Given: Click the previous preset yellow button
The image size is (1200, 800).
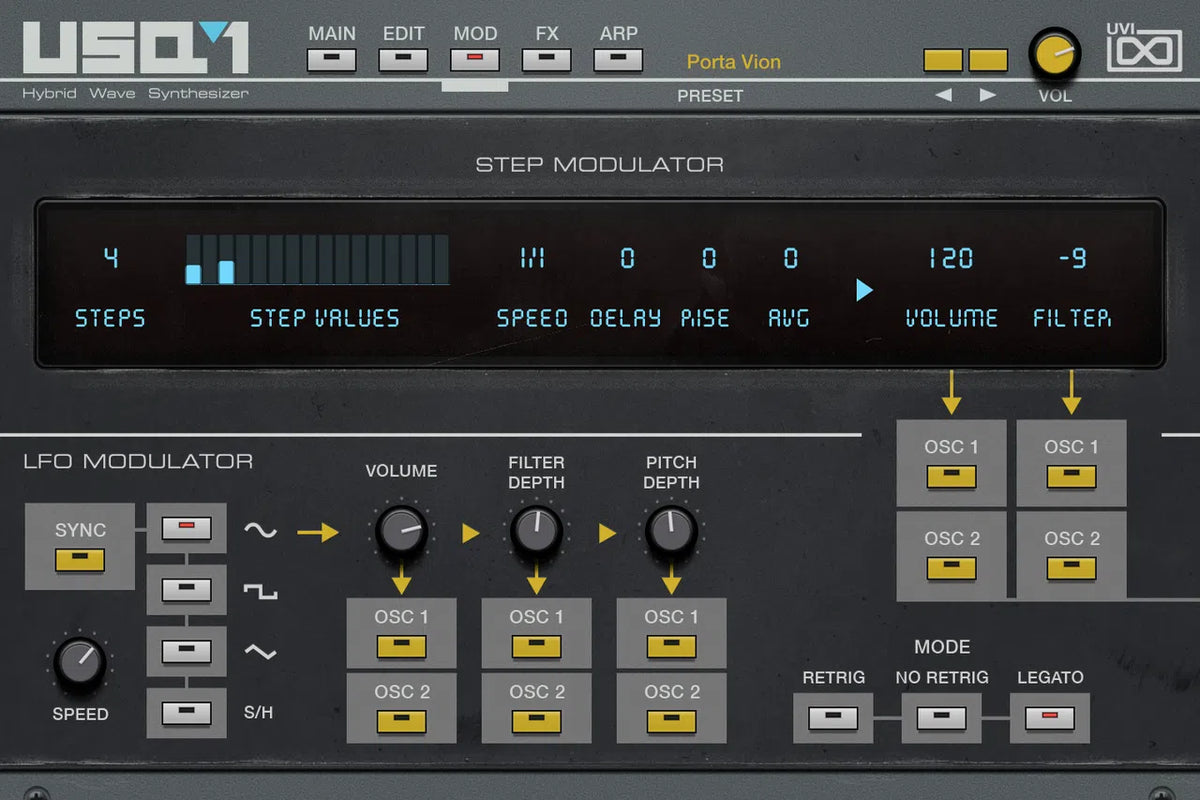Looking at the screenshot, I should tap(943, 60).
